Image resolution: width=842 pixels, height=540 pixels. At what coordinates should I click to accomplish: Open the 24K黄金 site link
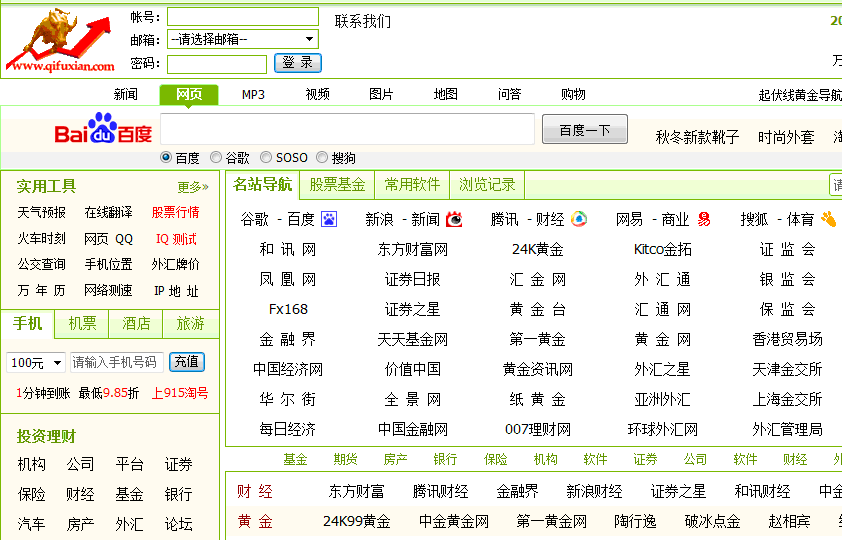pos(538,250)
